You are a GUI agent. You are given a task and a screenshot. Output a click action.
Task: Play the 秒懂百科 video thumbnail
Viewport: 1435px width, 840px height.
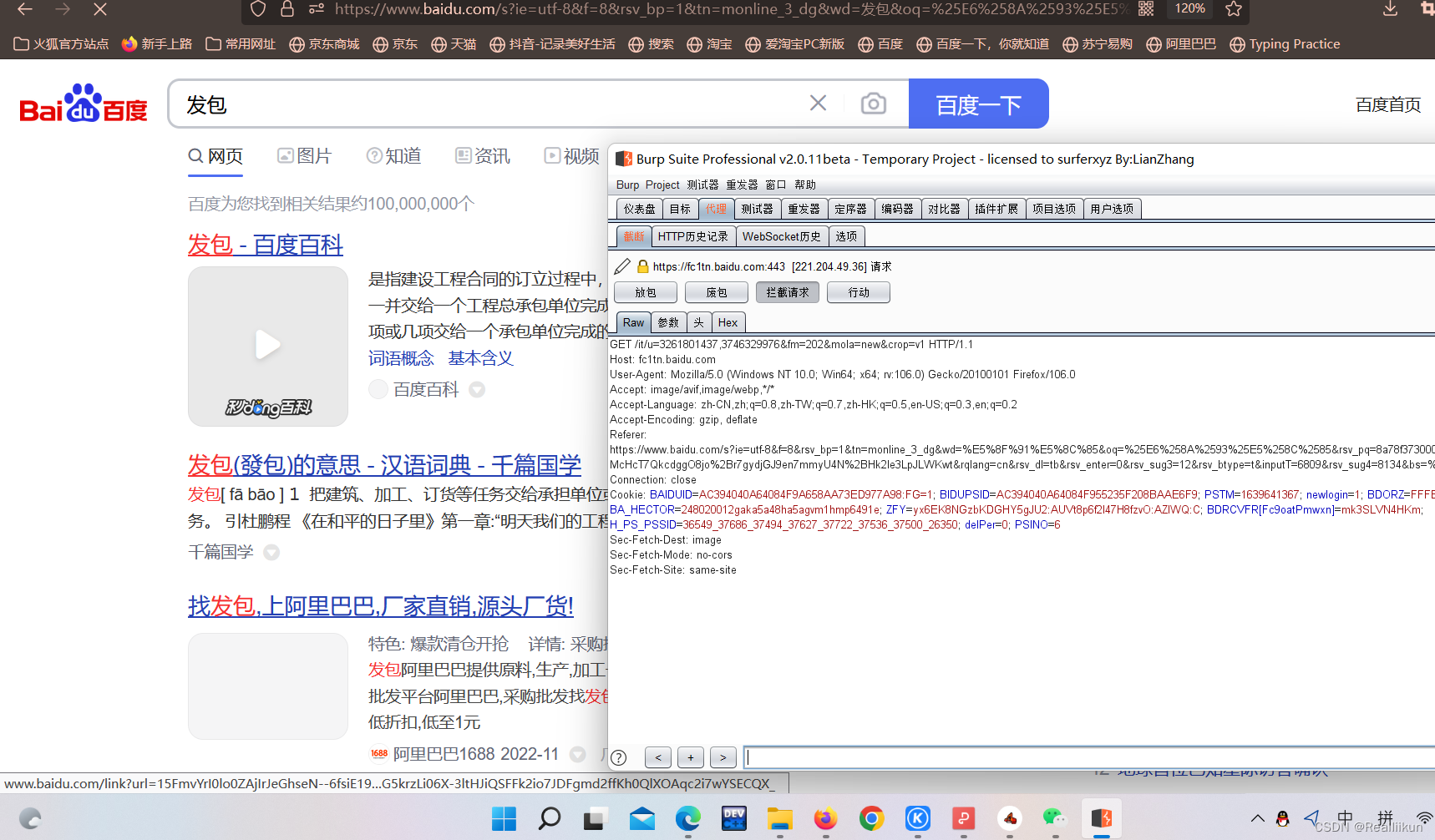click(267, 346)
